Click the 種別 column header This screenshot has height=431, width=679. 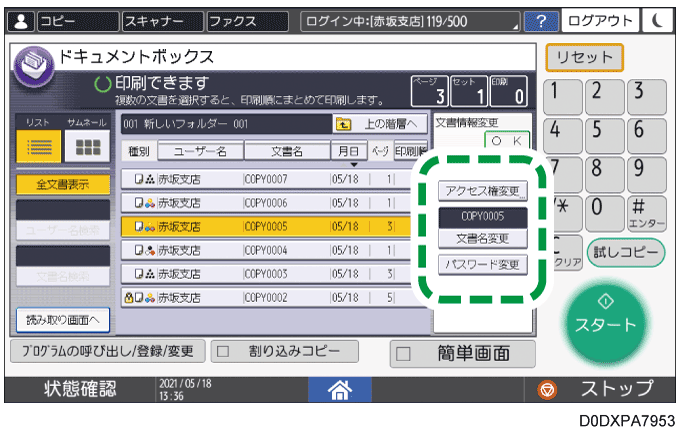coord(139,151)
